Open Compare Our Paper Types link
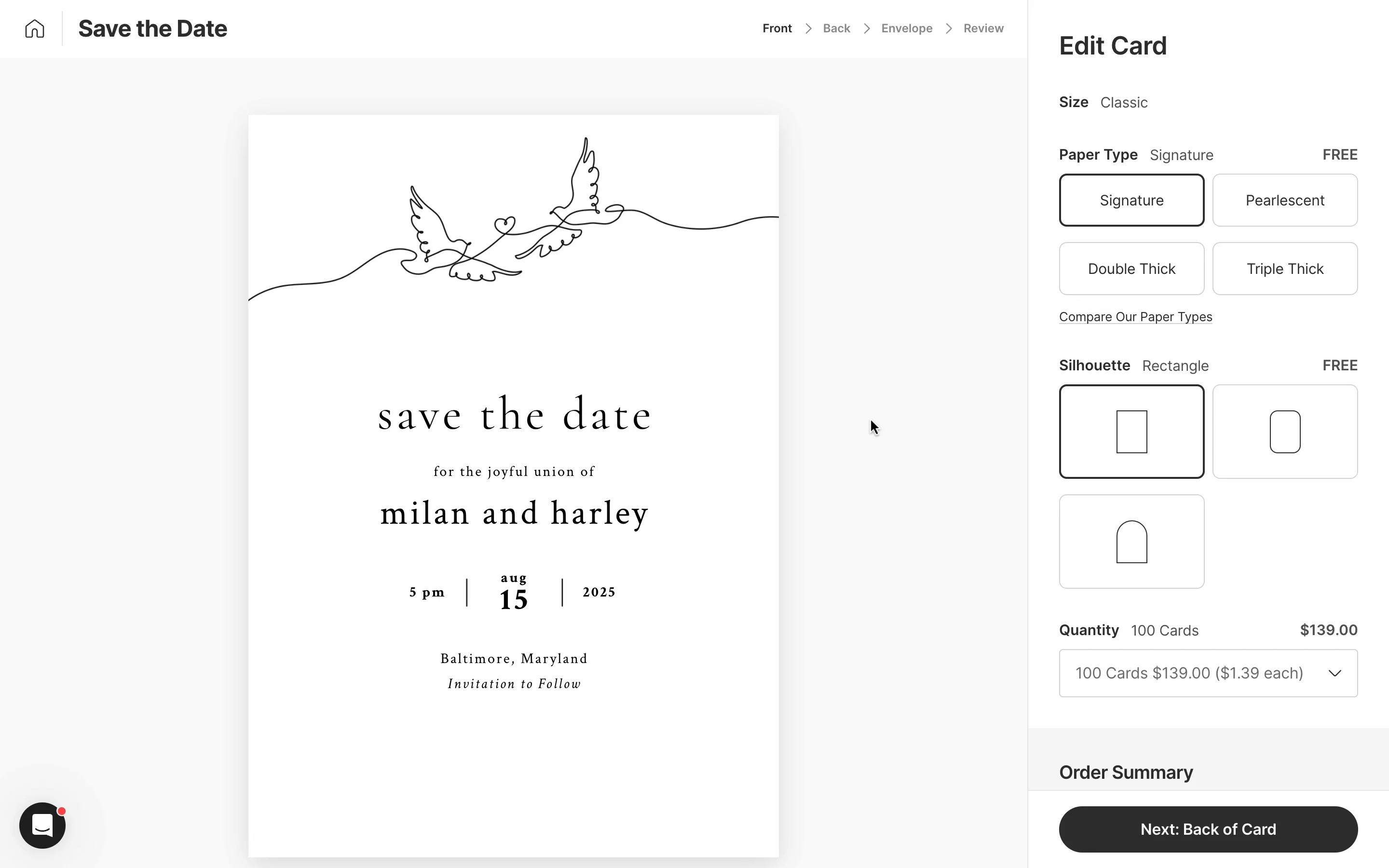The image size is (1389, 868). 1135,317
